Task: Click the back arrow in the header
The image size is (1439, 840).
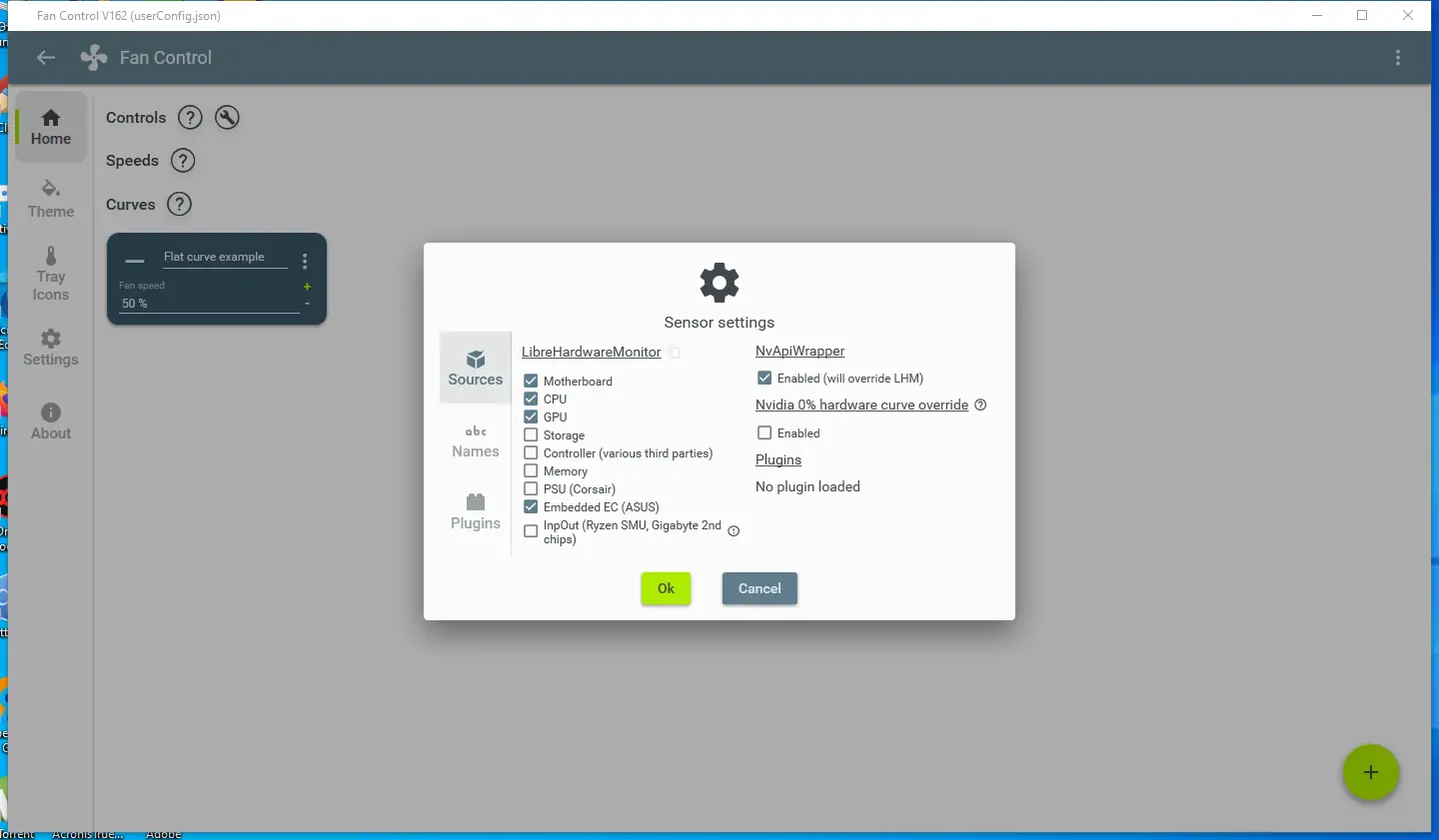Action: click(46, 58)
